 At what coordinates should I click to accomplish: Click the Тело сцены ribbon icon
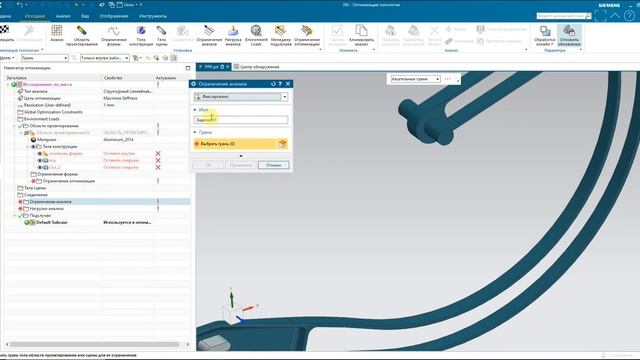[x=161, y=31]
